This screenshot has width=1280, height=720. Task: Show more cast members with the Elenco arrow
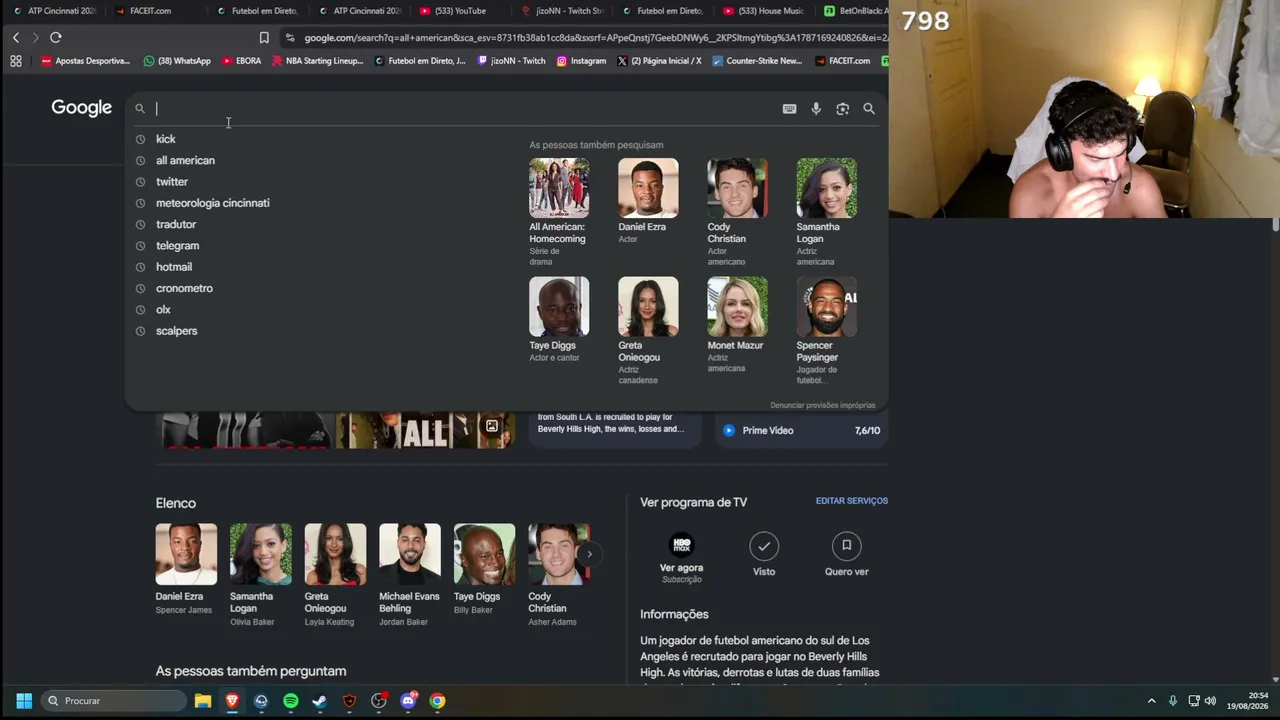coord(589,554)
